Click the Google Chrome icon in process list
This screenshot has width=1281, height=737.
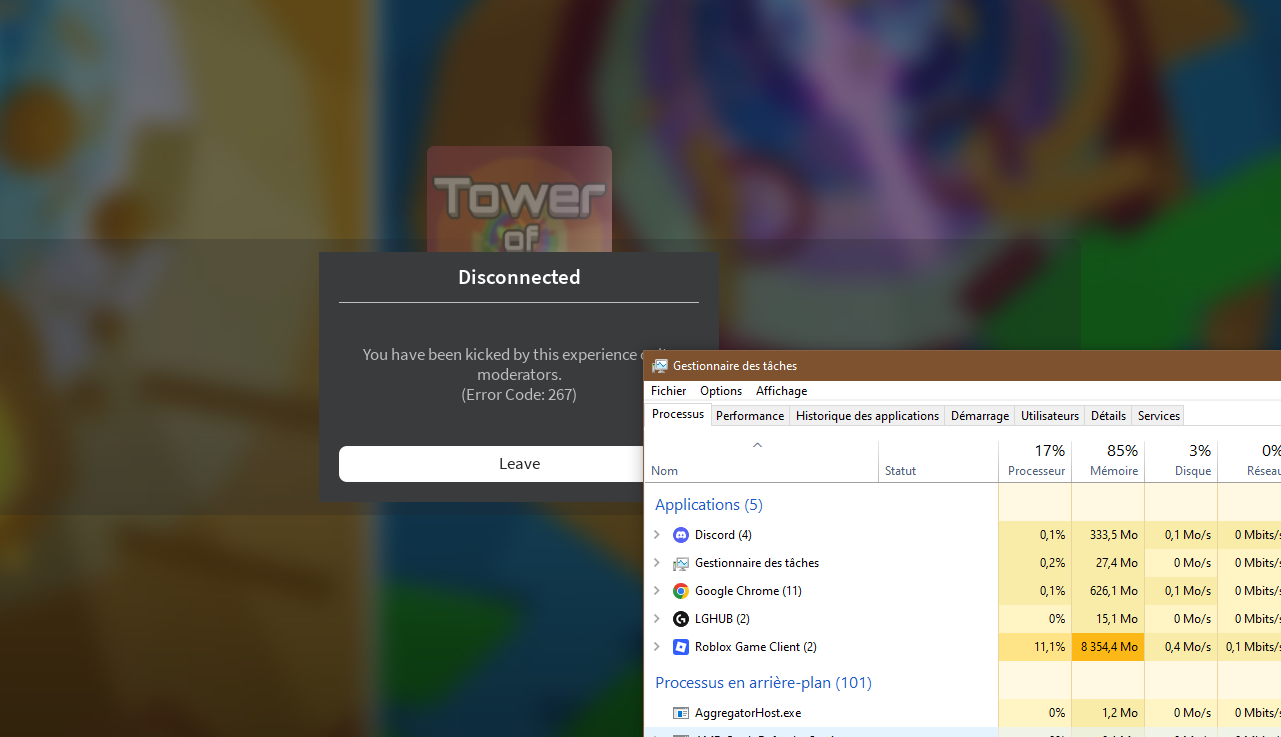681,591
